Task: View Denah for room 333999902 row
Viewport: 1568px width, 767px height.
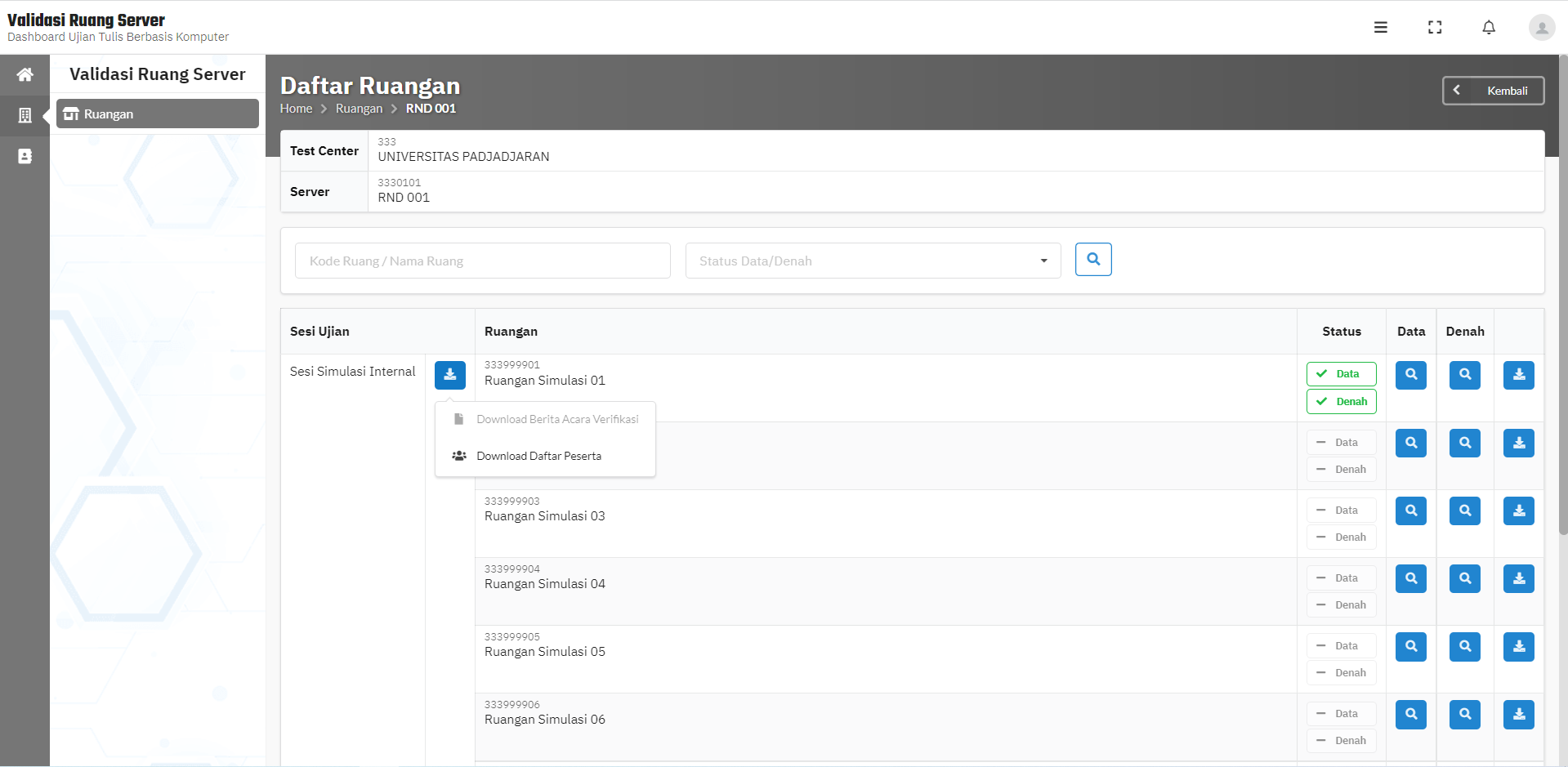Action: click(1464, 443)
